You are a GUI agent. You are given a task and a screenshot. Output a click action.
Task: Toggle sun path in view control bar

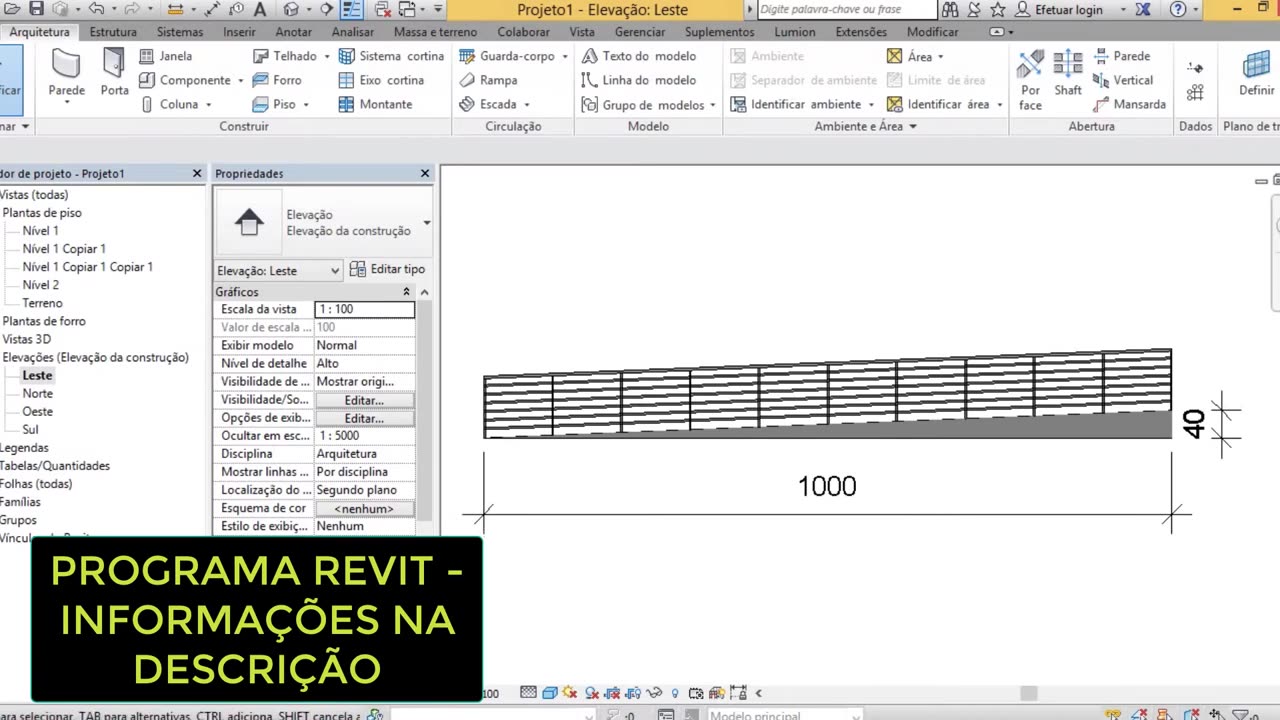tap(570, 693)
